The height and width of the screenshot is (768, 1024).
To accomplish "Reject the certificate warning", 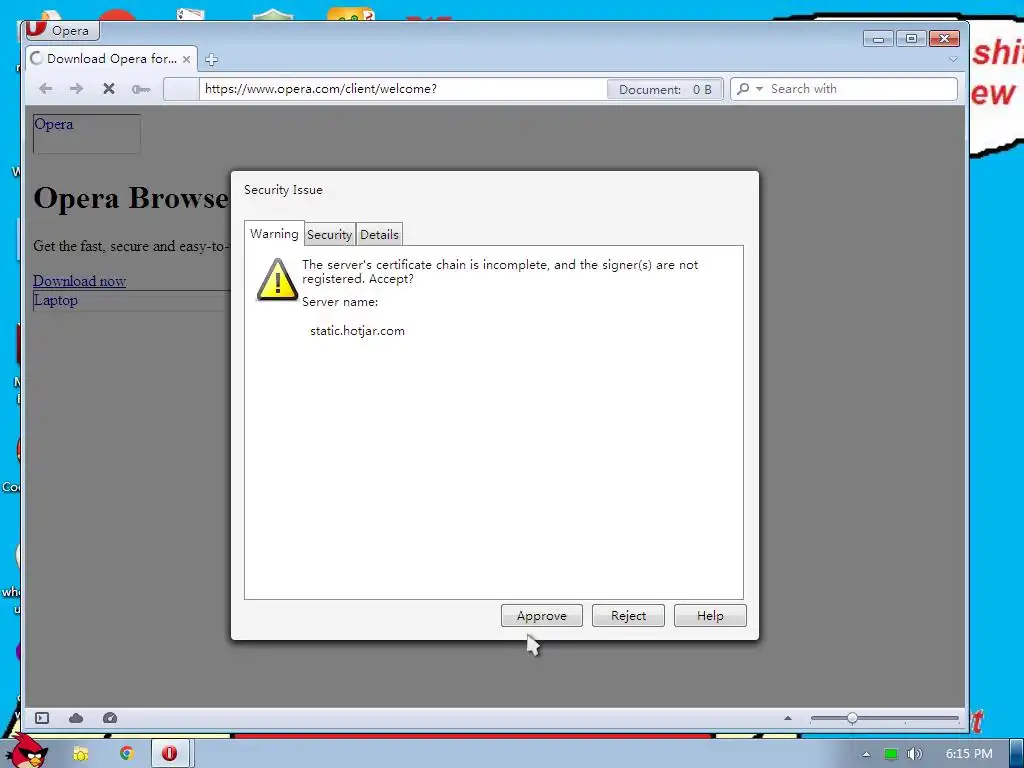I will click(628, 615).
